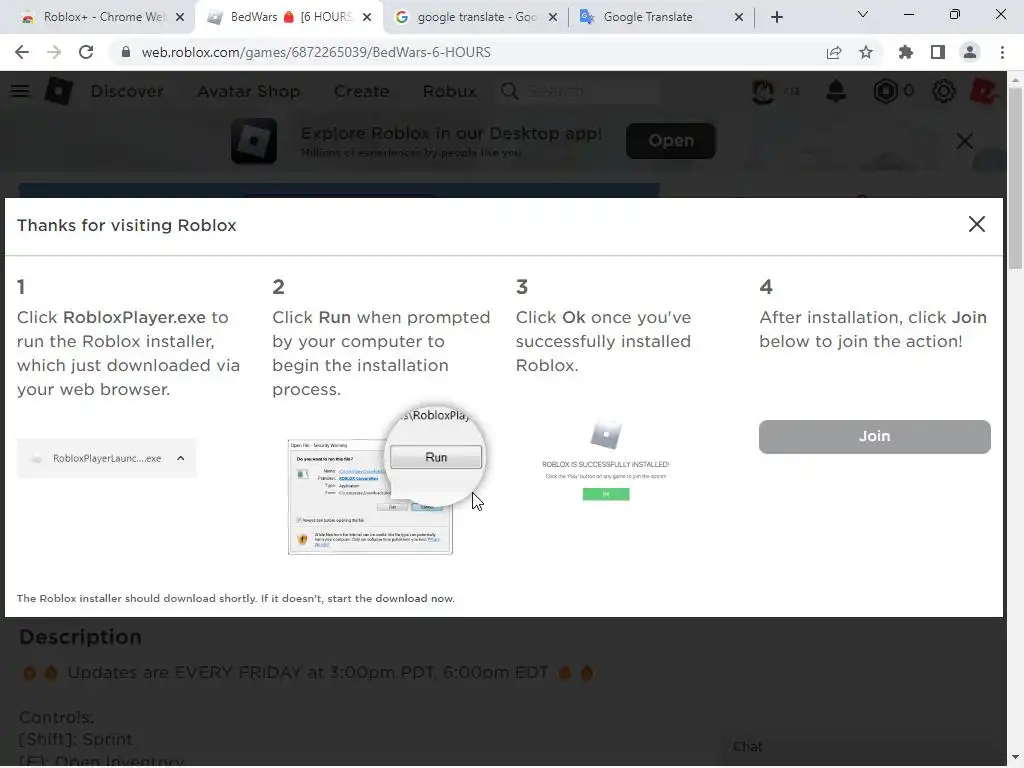The height and width of the screenshot is (768, 1024).
Task: Open the Robux page
Action: (449, 91)
